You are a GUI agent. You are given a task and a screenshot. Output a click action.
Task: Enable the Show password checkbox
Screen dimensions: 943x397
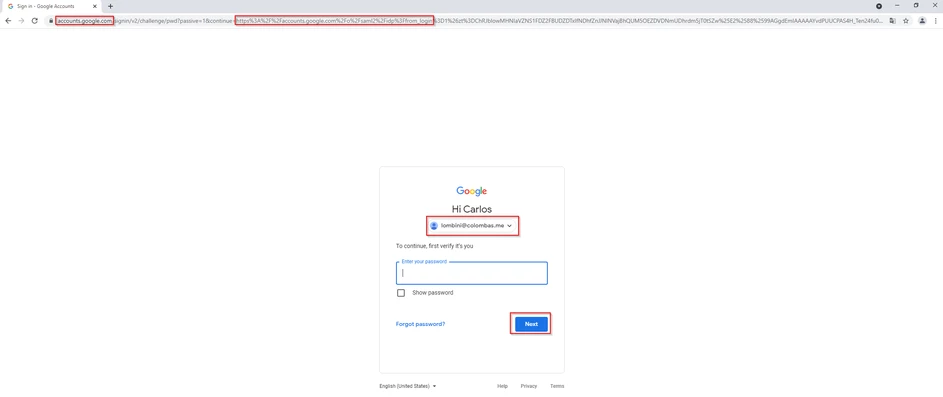(x=401, y=293)
